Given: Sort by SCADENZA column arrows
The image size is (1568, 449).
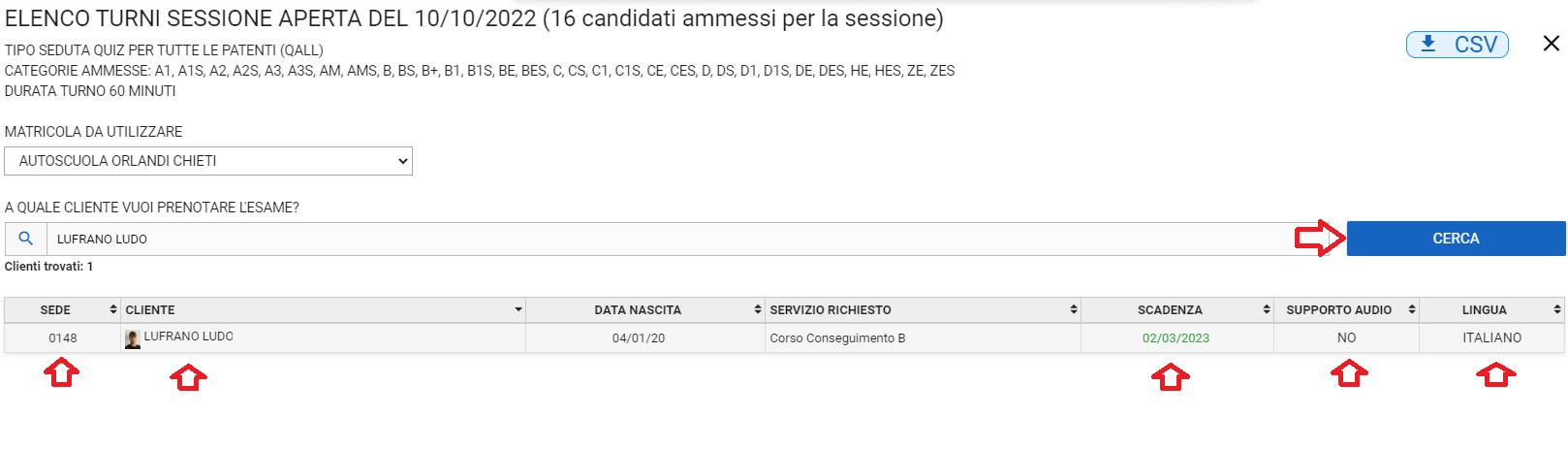Looking at the screenshot, I should pos(1266,309).
